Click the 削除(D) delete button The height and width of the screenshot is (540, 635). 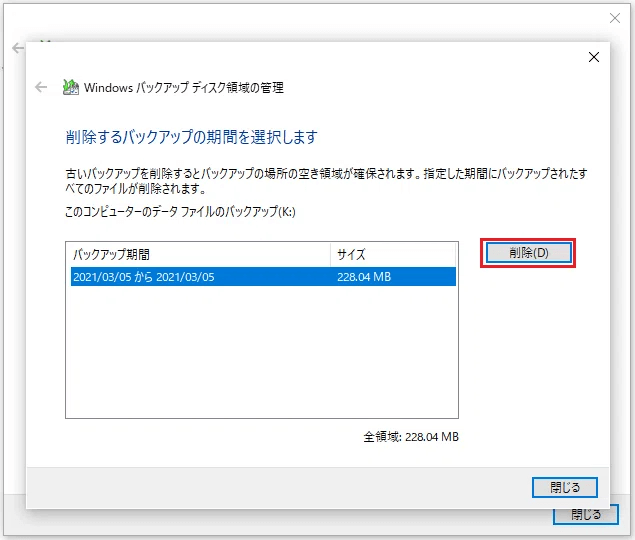528,253
